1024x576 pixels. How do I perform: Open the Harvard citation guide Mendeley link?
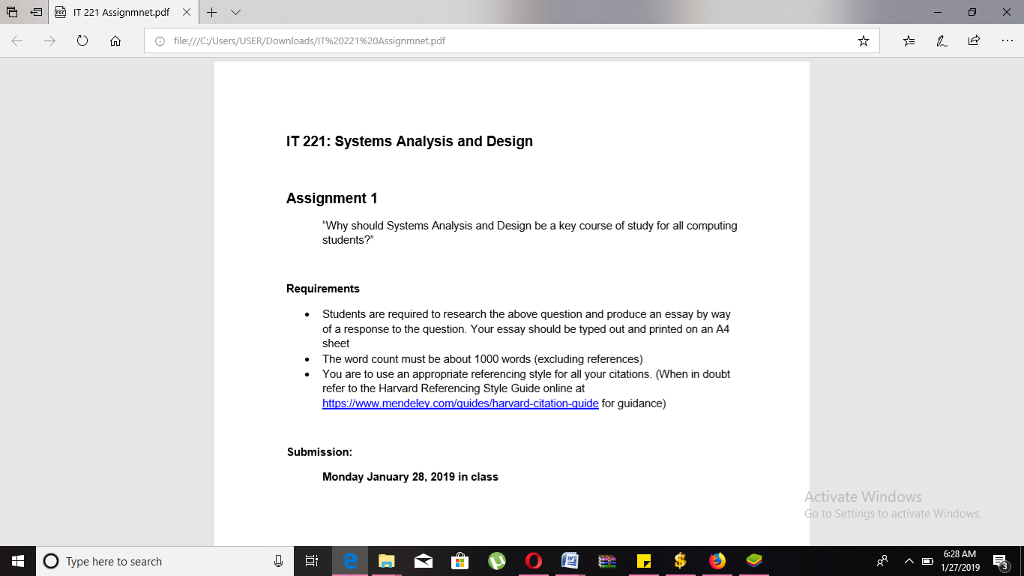coord(460,403)
